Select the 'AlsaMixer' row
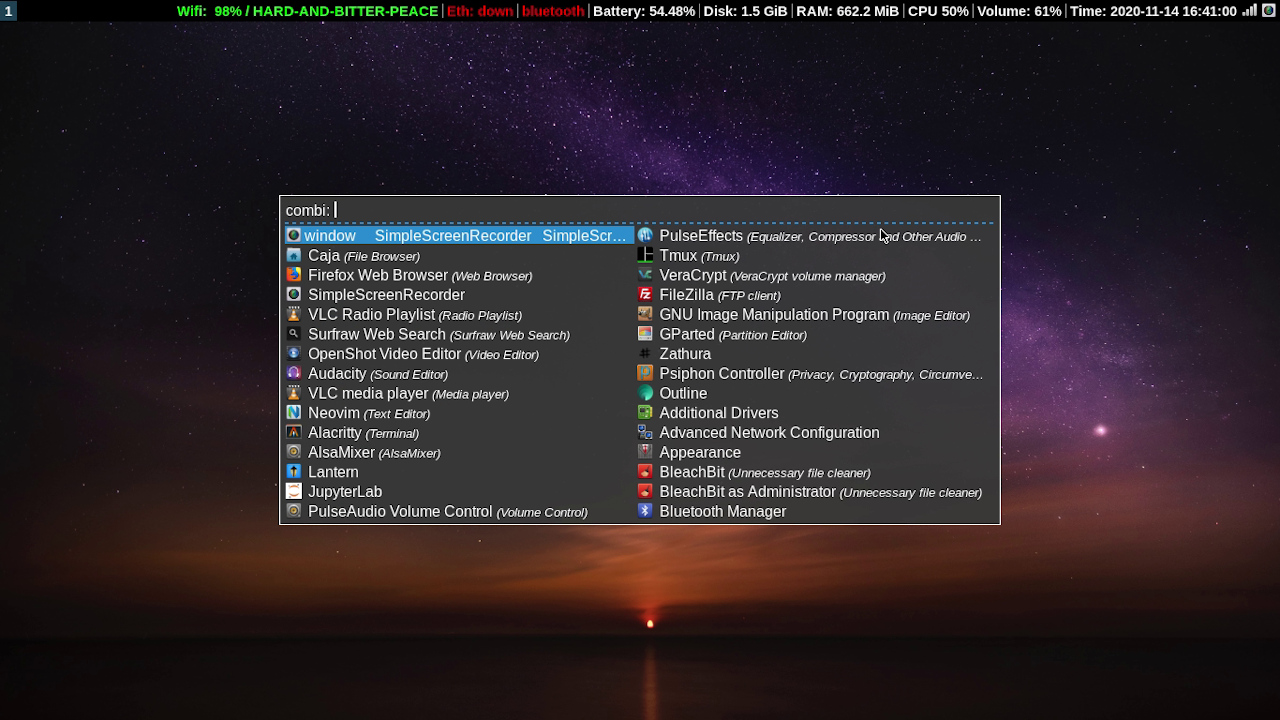The width and height of the screenshot is (1280, 720). 459,452
